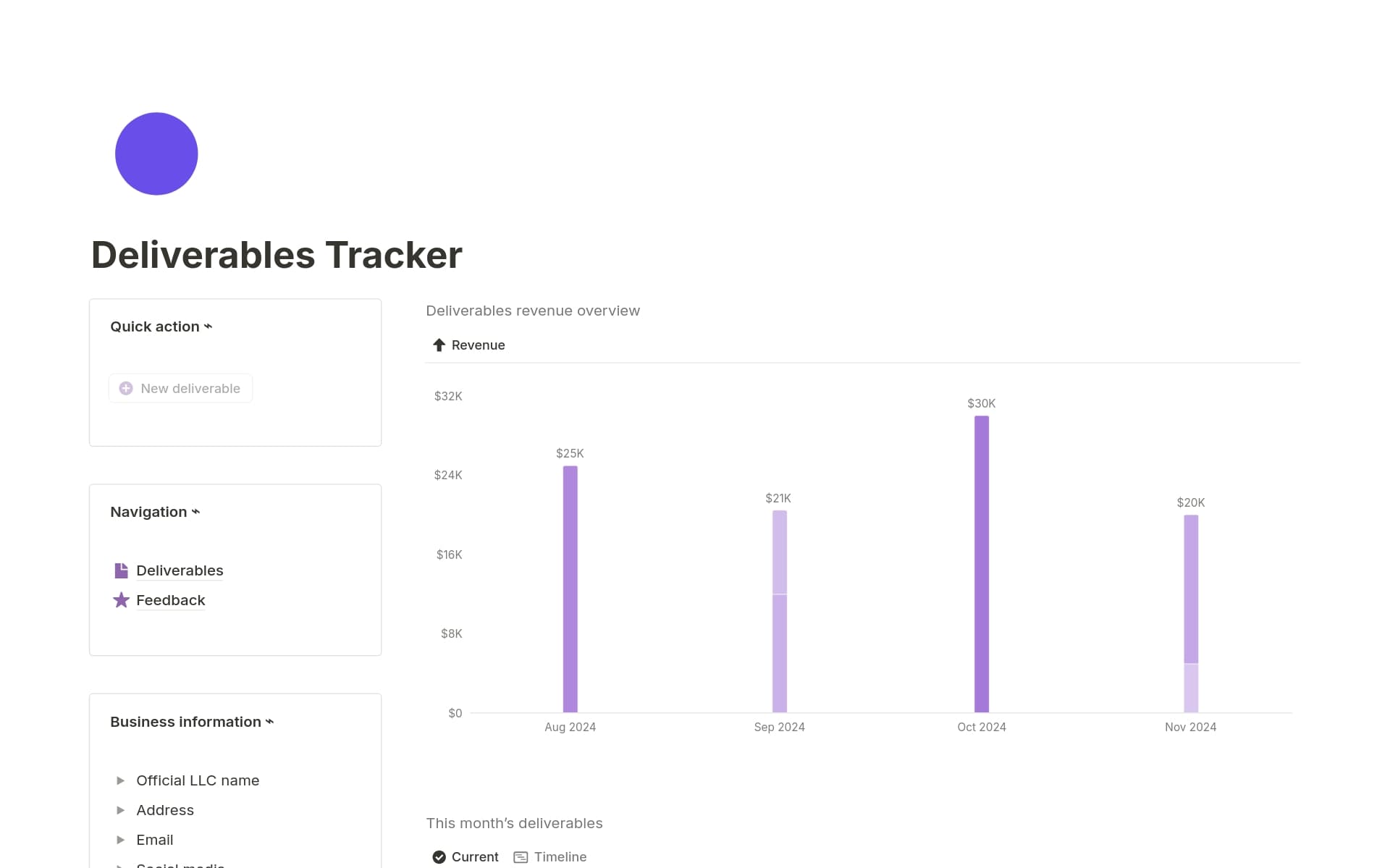Click the checkmark icon beside Current
Image resolution: width=1390 pixels, height=868 pixels.
[439, 856]
